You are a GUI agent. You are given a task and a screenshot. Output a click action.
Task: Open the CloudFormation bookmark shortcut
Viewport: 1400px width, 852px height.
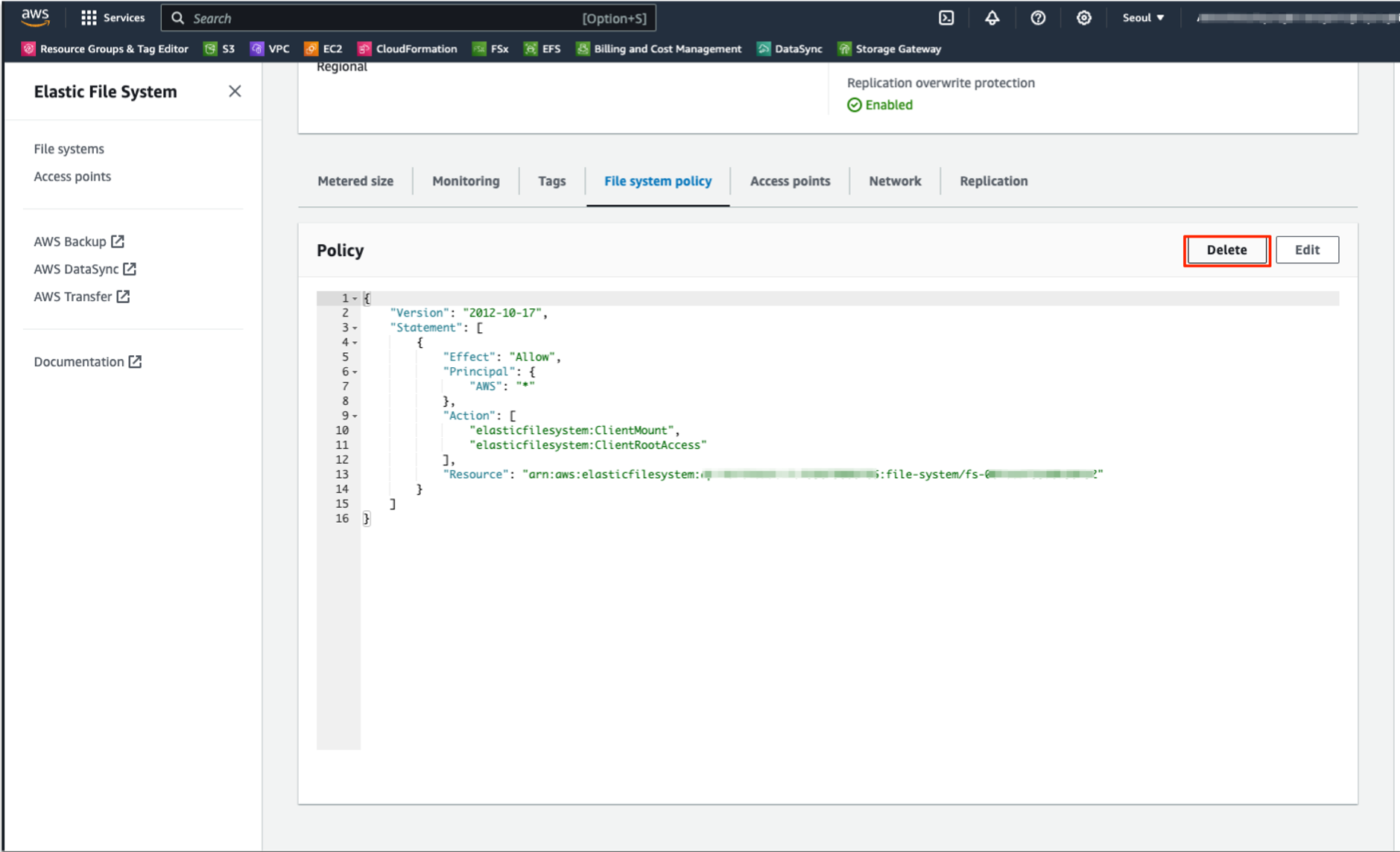(408, 49)
